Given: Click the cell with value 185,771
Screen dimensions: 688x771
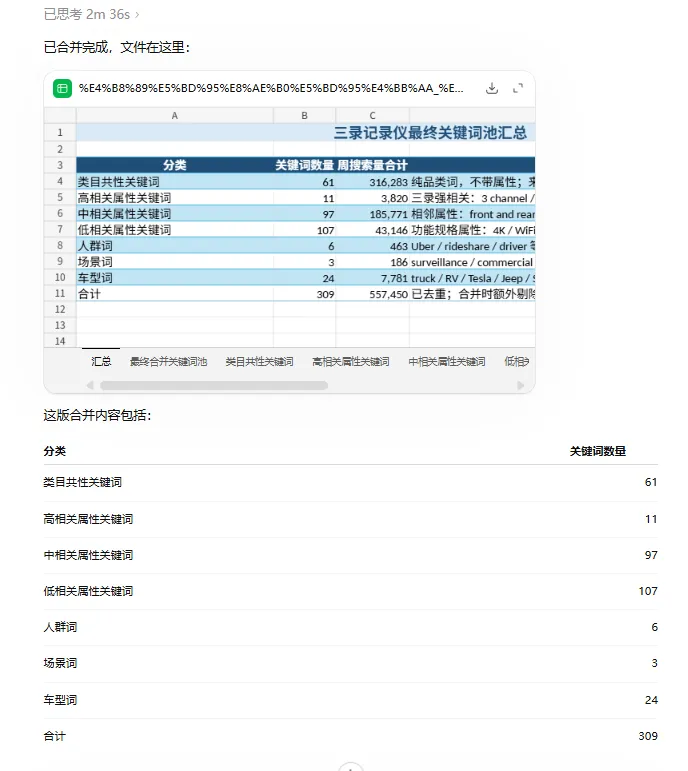Looking at the screenshot, I should click(x=372, y=214).
